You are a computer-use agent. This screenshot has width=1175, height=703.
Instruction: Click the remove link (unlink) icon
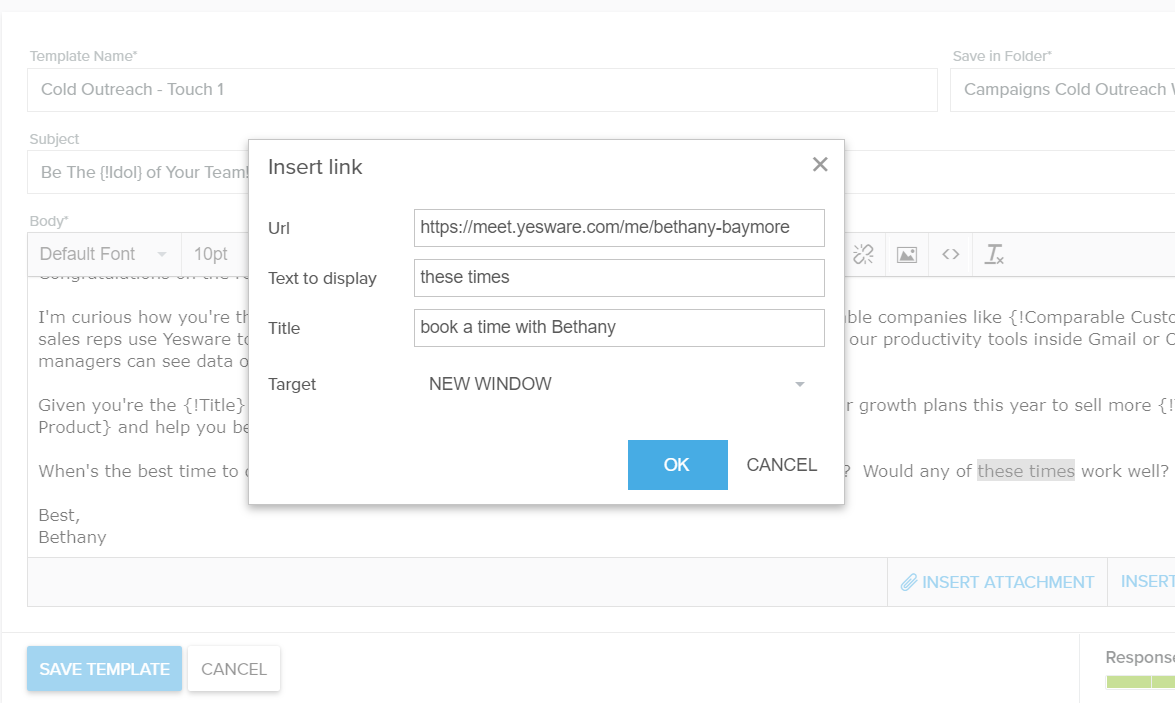pyautogui.click(x=863, y=255)
